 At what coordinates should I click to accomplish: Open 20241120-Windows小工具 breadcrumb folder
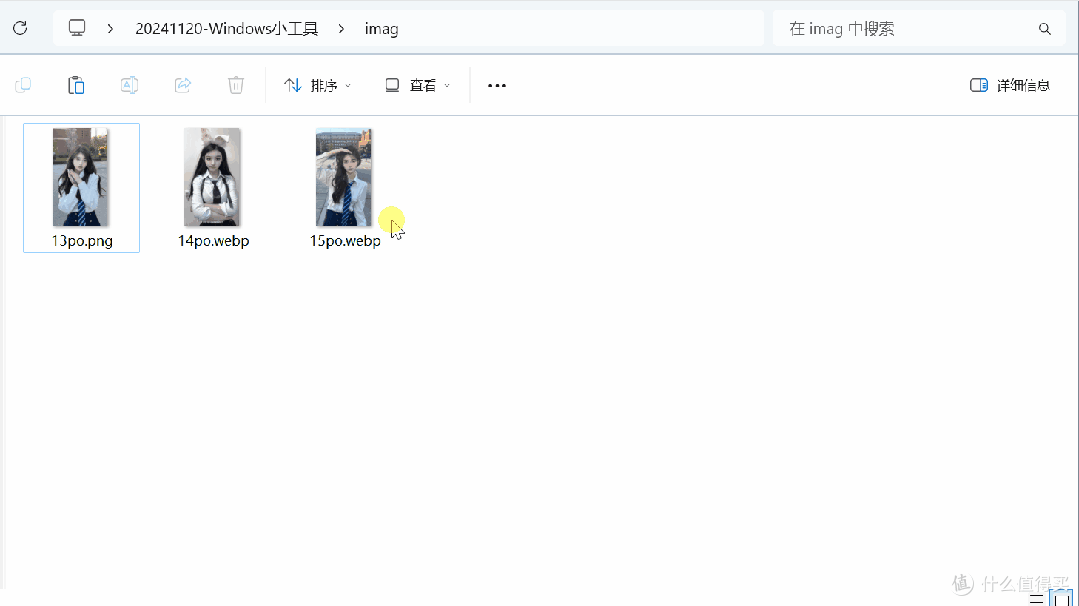point(226,29)
